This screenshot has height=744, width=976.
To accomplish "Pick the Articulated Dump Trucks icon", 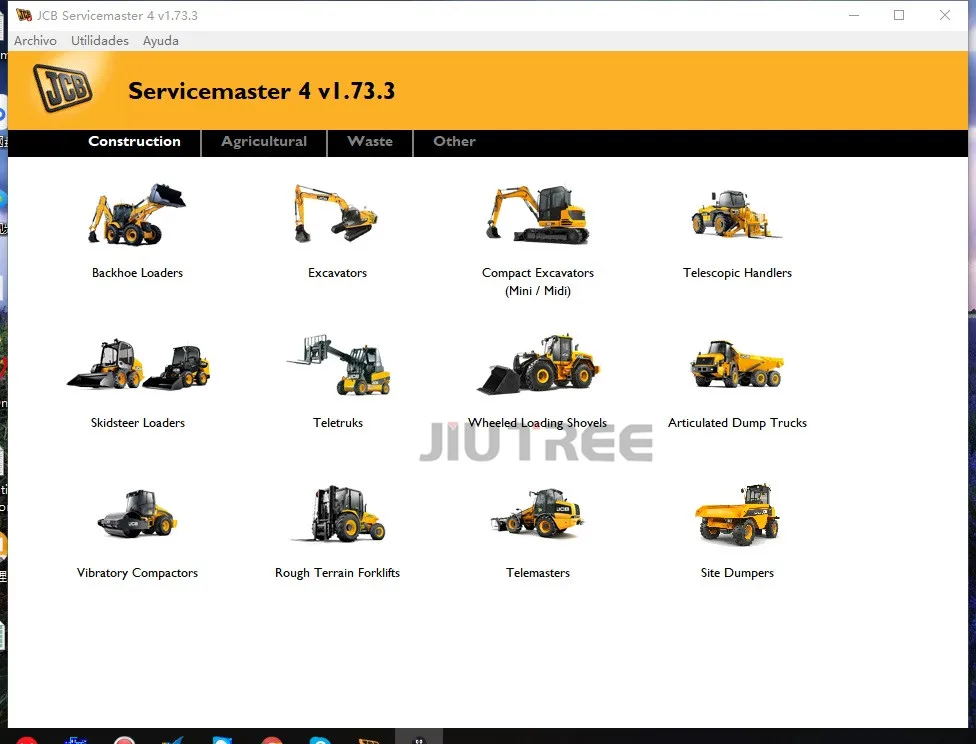I will point(737,363).
